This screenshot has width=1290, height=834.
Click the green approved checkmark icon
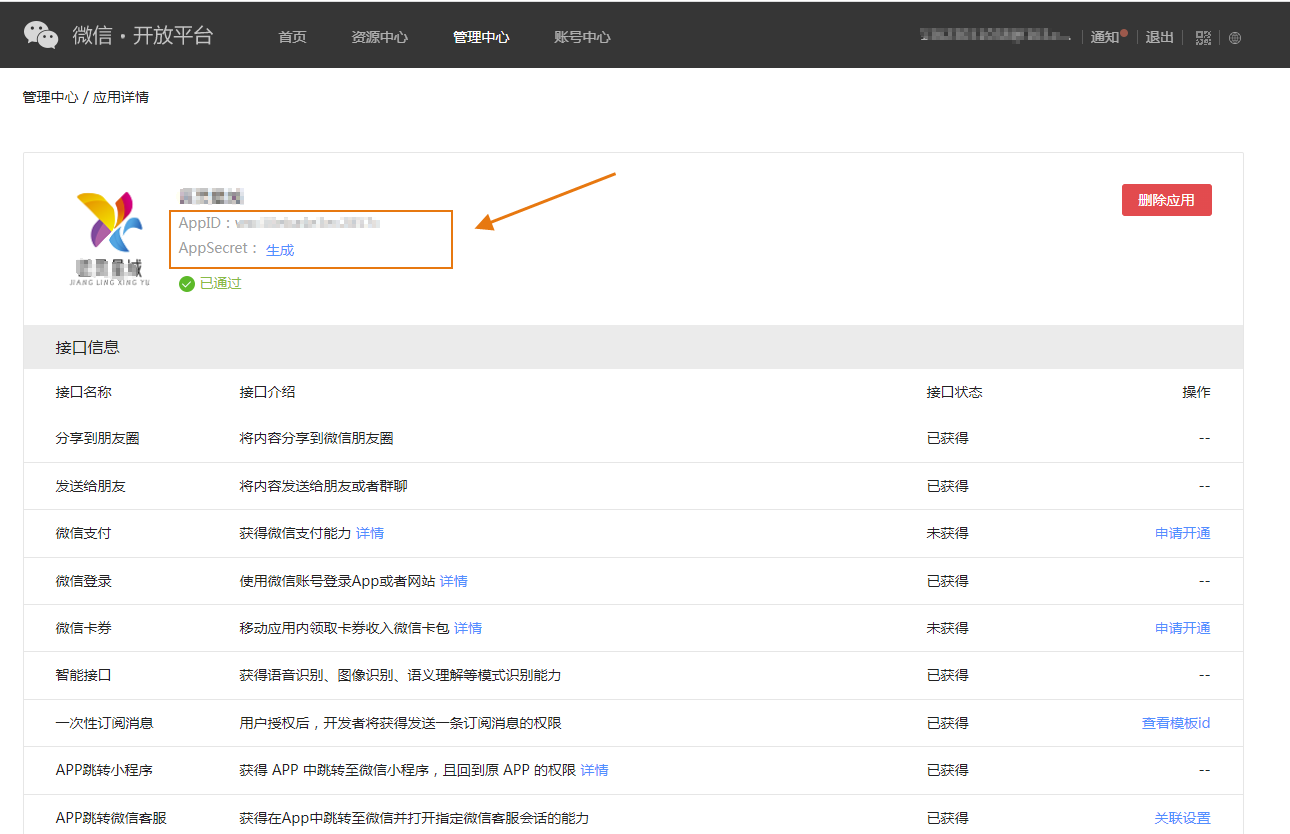pyautogui.click(x=187, y=284)
